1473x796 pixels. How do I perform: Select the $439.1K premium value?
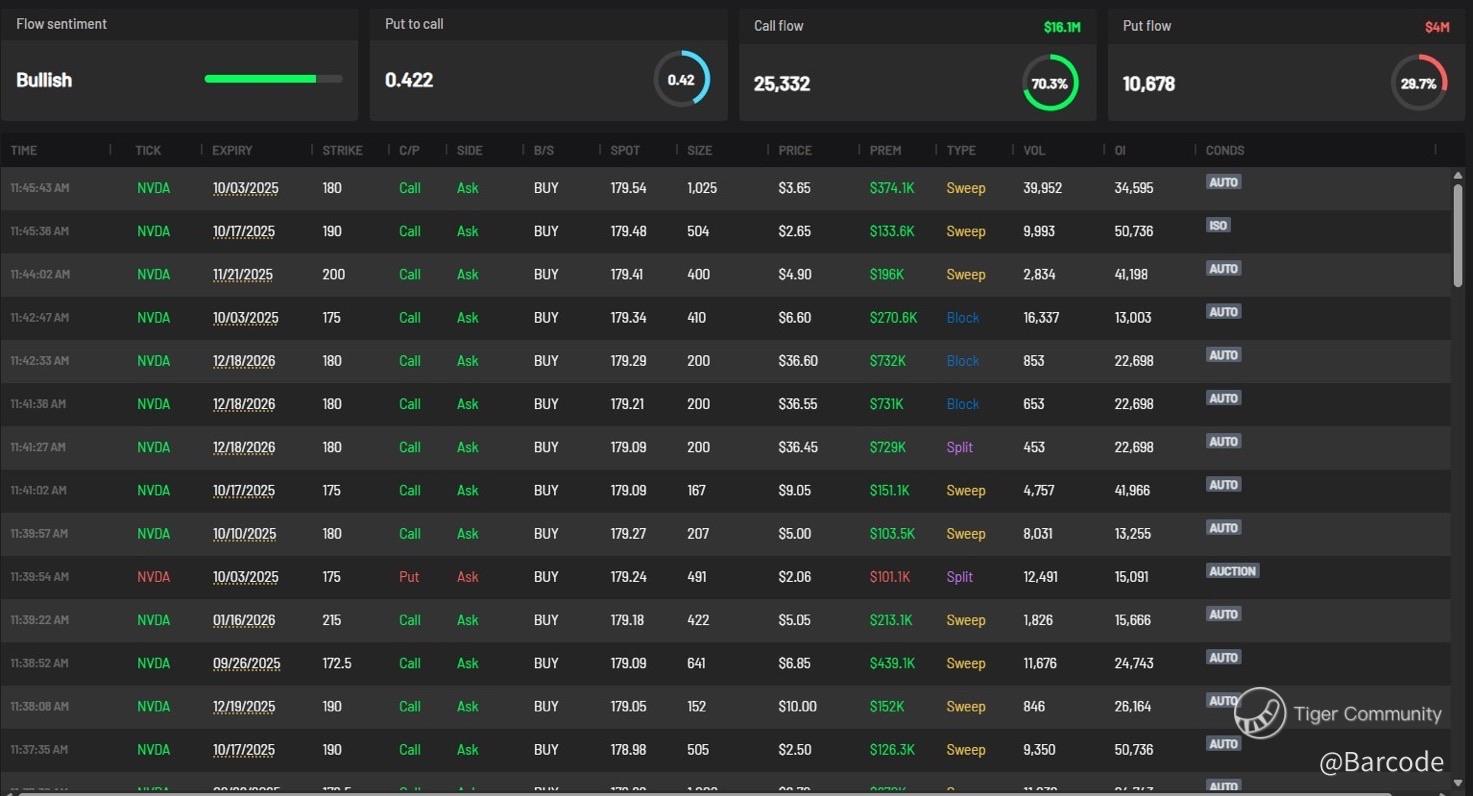(x=892, y=663)
